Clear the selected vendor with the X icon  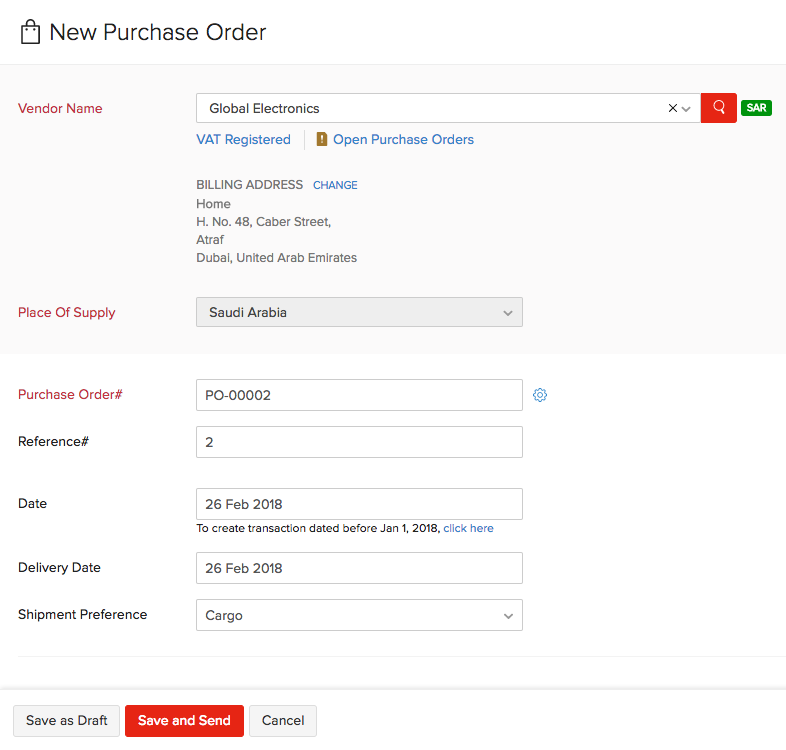click(x=673, y=108)
